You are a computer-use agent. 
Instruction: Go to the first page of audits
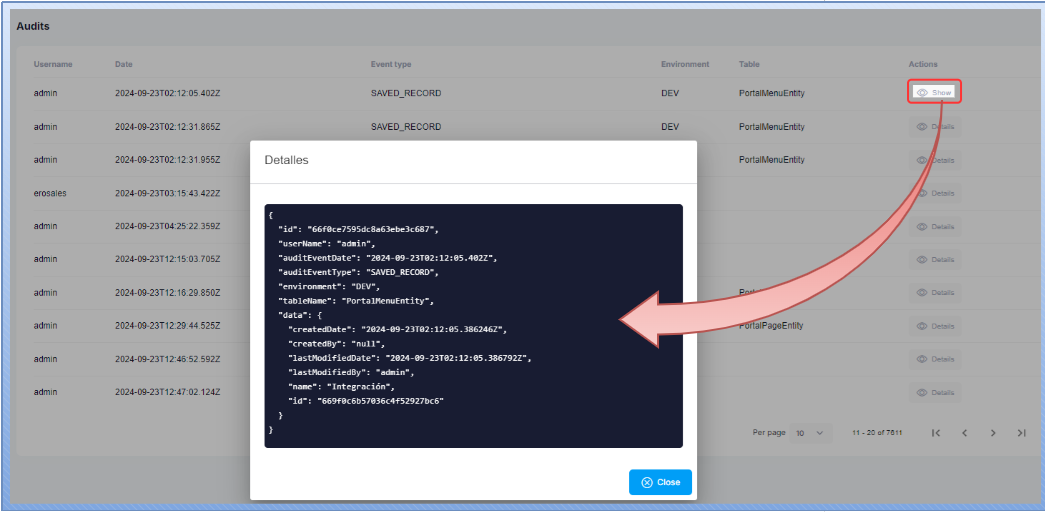935,433
